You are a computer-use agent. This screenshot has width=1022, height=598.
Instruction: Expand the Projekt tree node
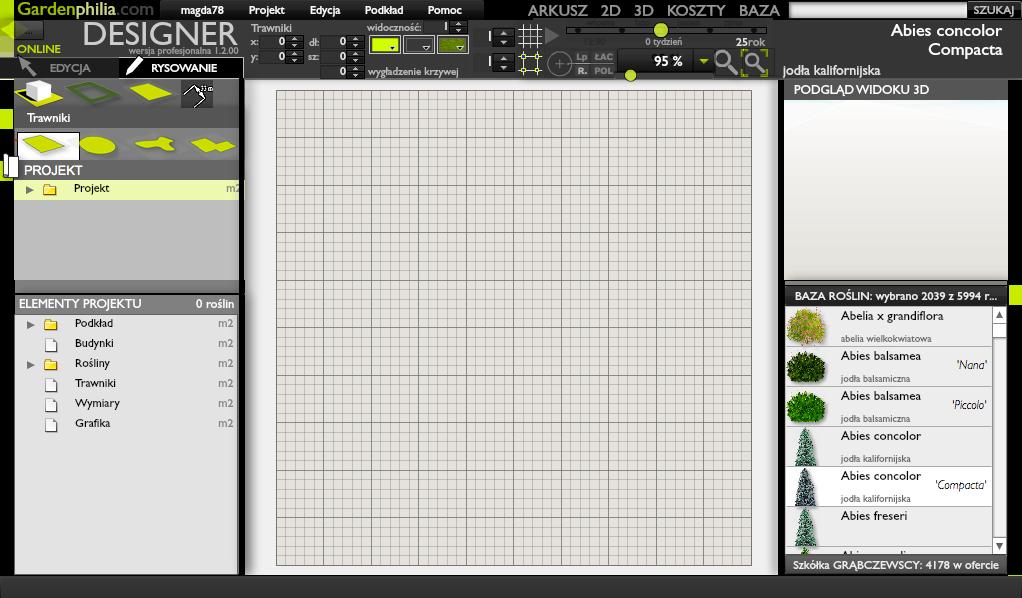pos(29,190)
